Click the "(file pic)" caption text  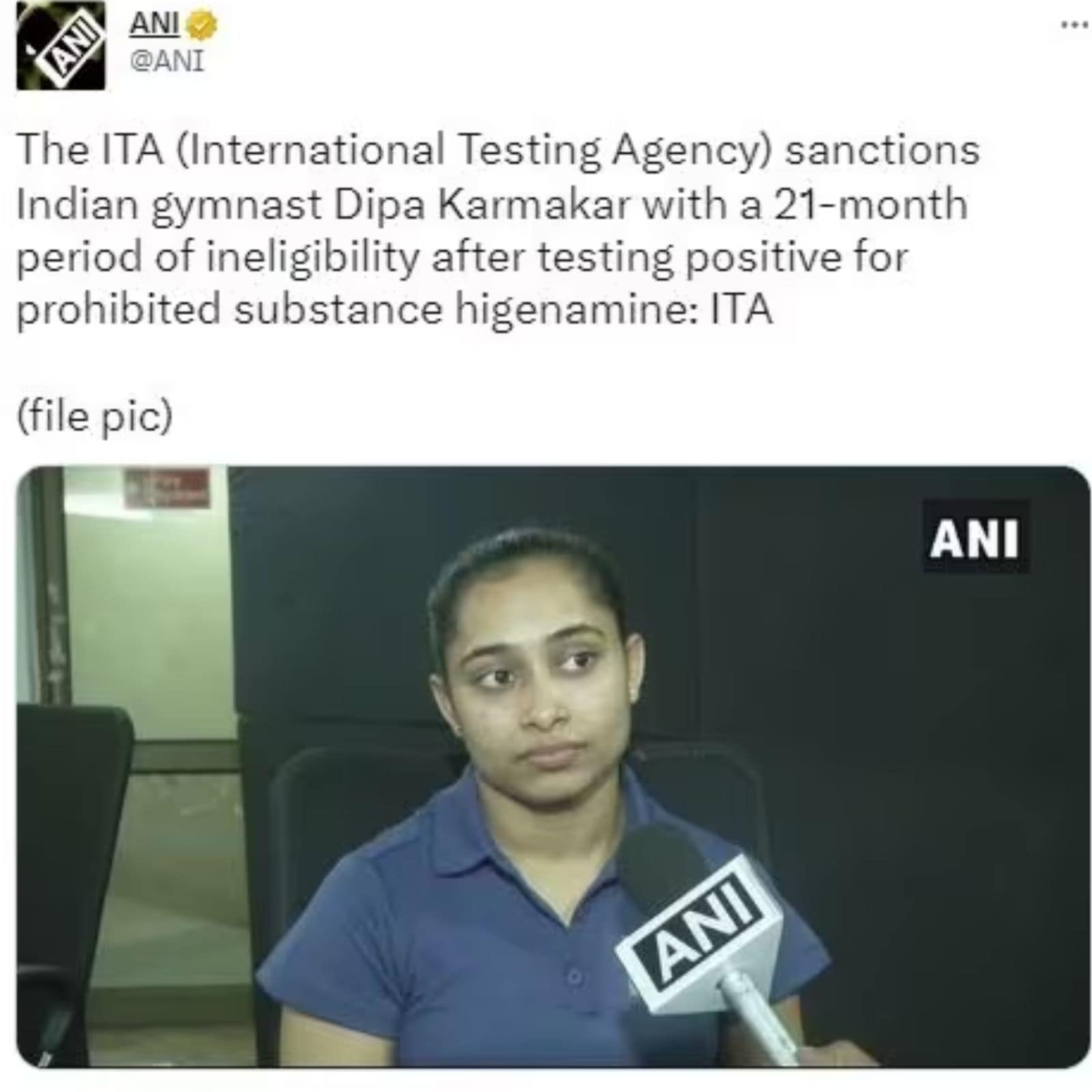click(95, 416)
